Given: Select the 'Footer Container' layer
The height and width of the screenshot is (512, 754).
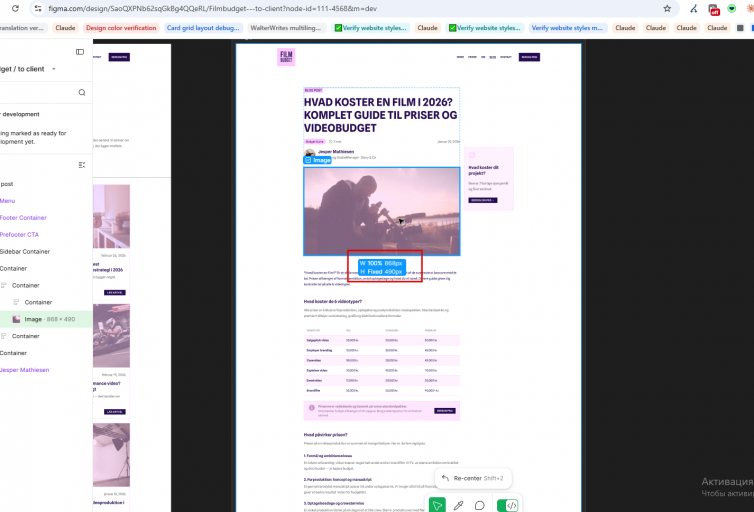Looking at the screenshot, I should [x=23, y=218].
